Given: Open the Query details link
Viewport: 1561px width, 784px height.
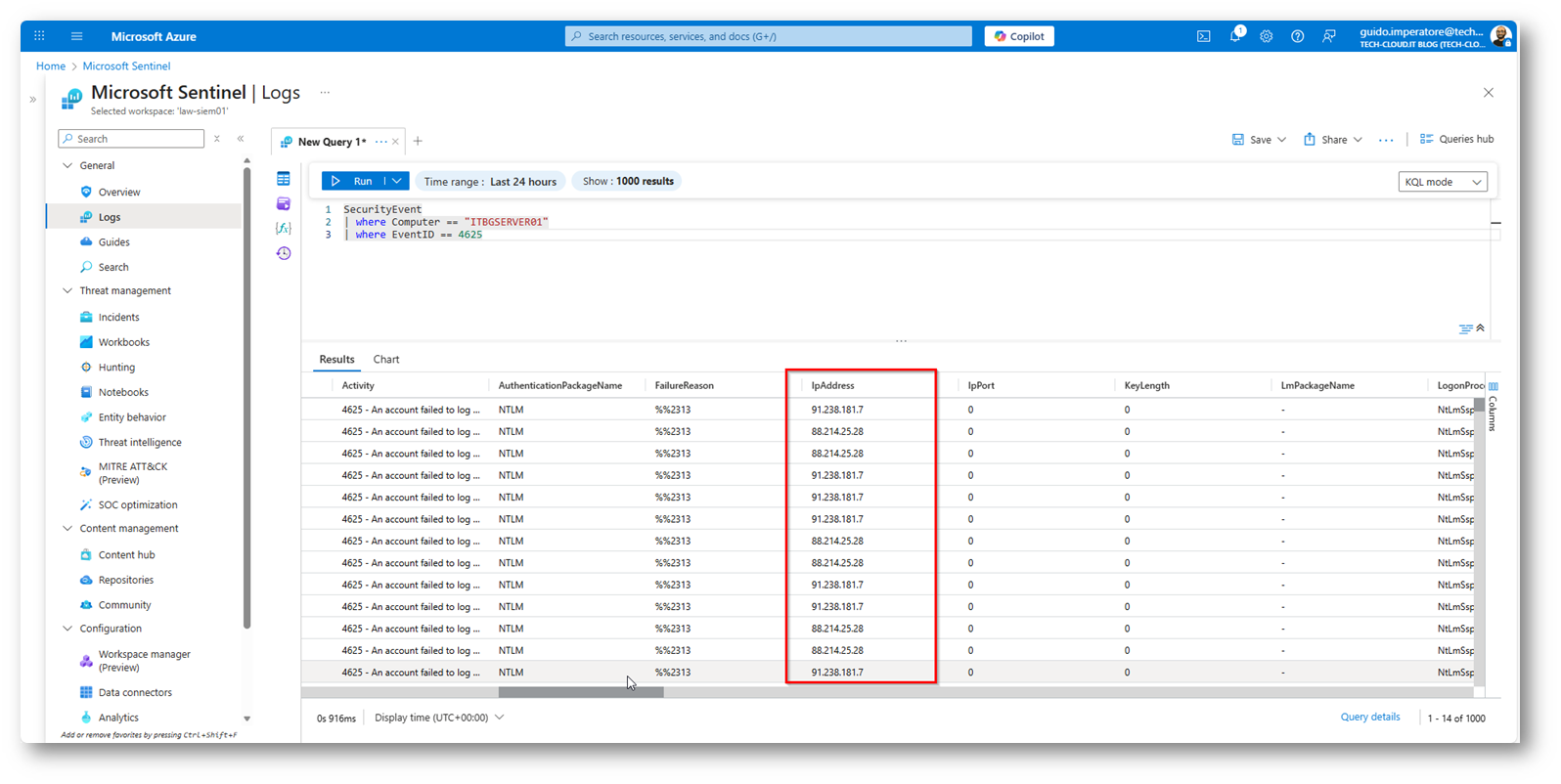Looking at the screenshot, I should (1369, 718).
